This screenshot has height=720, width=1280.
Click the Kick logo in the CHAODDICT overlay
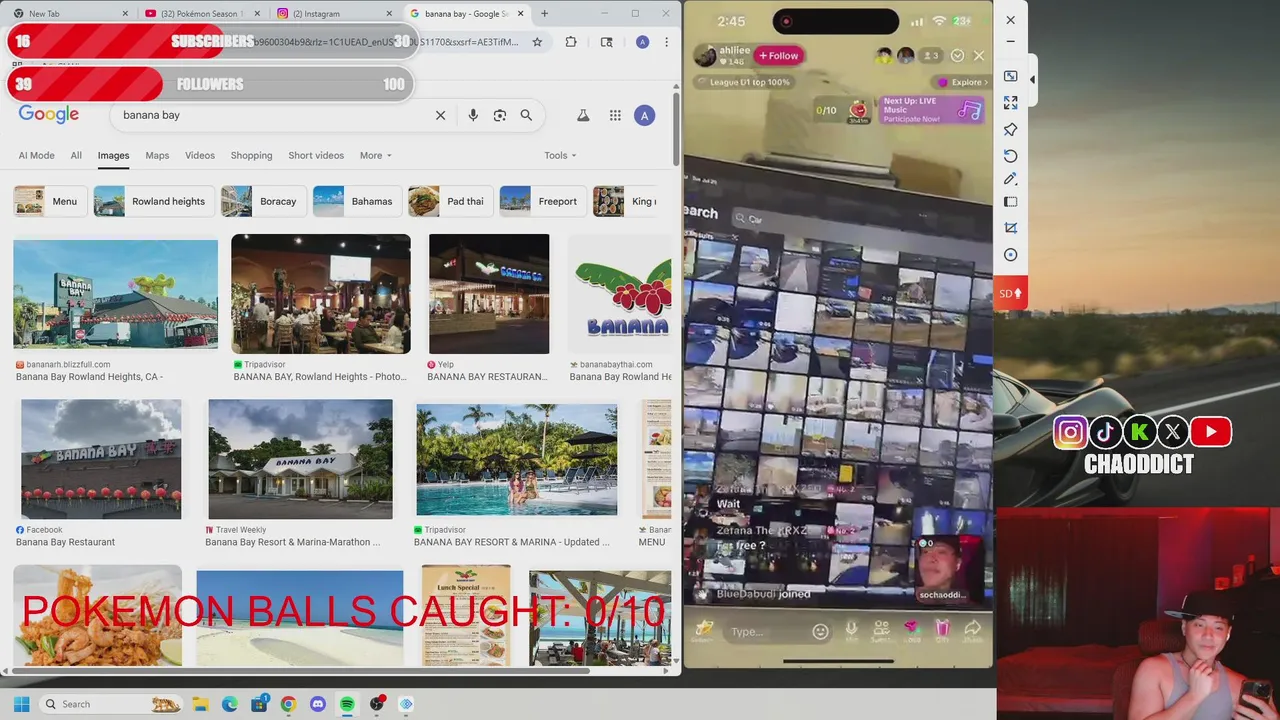click(1140, 432)
